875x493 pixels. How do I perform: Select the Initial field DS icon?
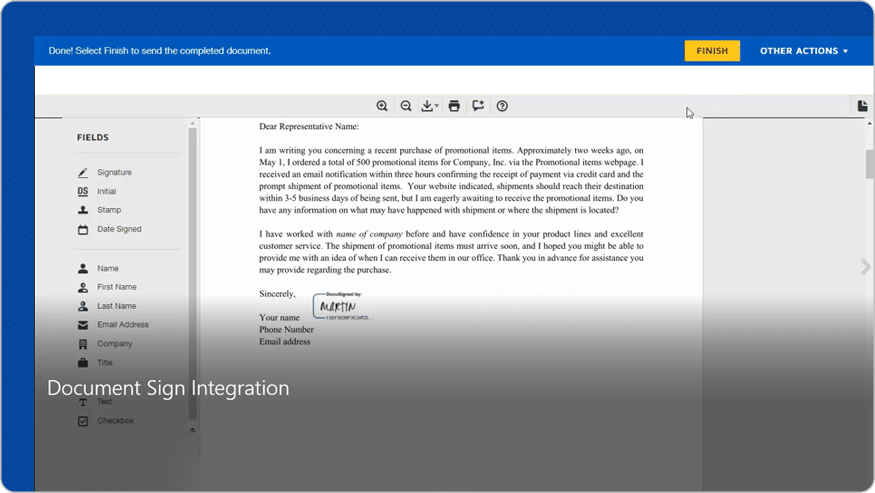point(83,192)
